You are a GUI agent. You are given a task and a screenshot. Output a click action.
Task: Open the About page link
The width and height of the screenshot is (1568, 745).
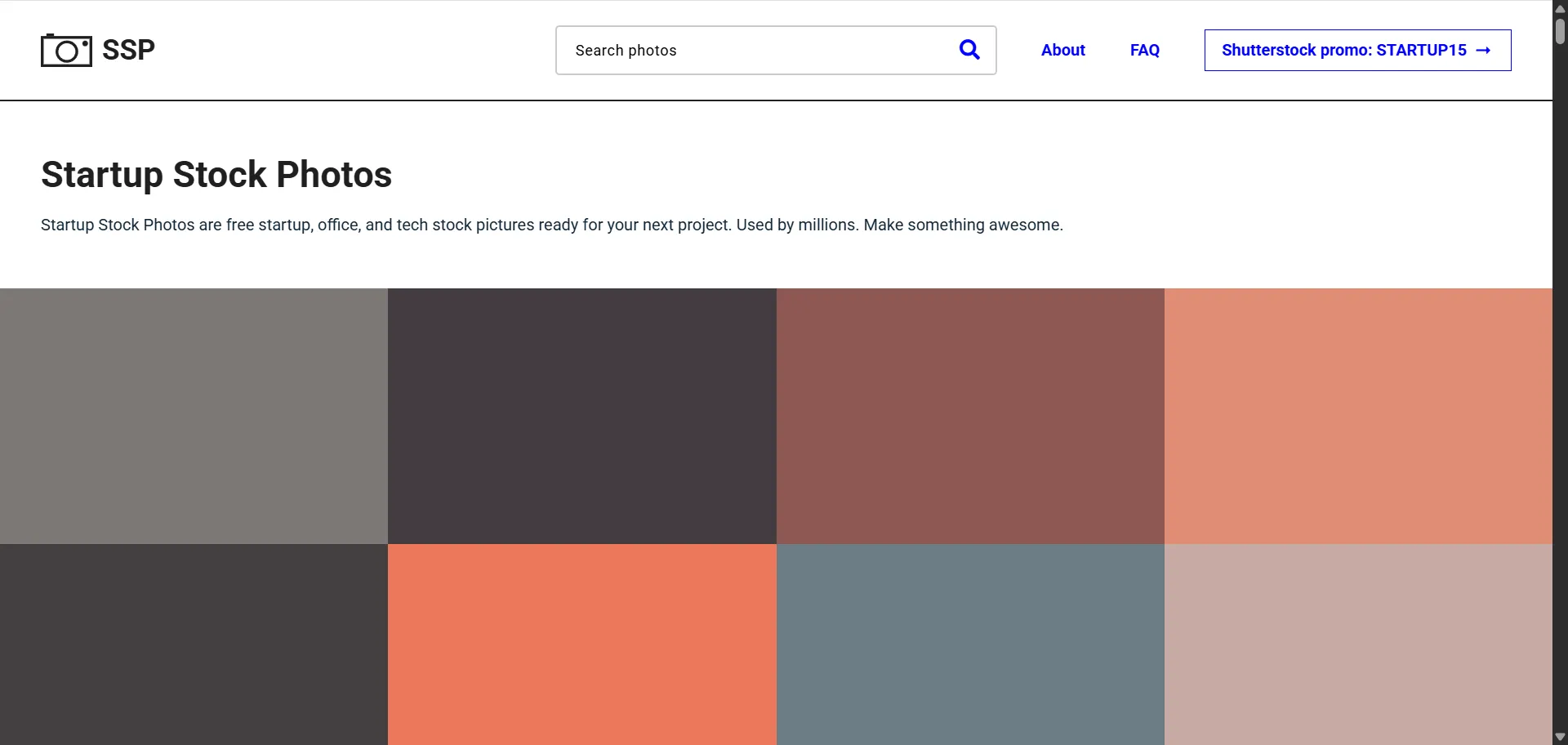1062,50
